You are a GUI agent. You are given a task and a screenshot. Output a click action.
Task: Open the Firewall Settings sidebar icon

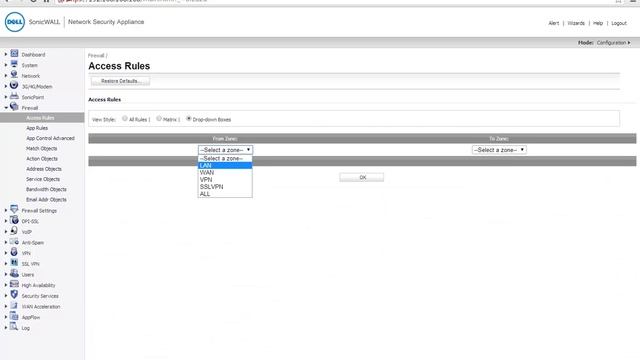click(x=14, y=209)
